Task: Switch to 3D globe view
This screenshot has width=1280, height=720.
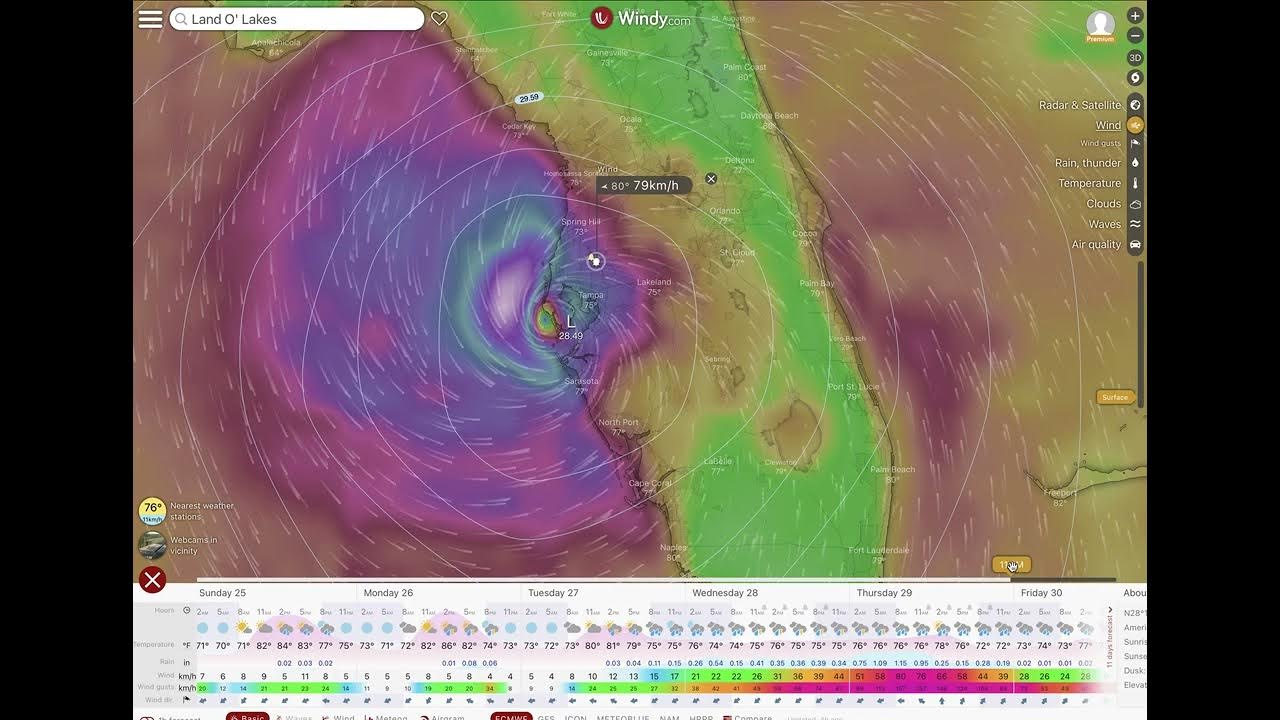Action: click(1135, 58)
